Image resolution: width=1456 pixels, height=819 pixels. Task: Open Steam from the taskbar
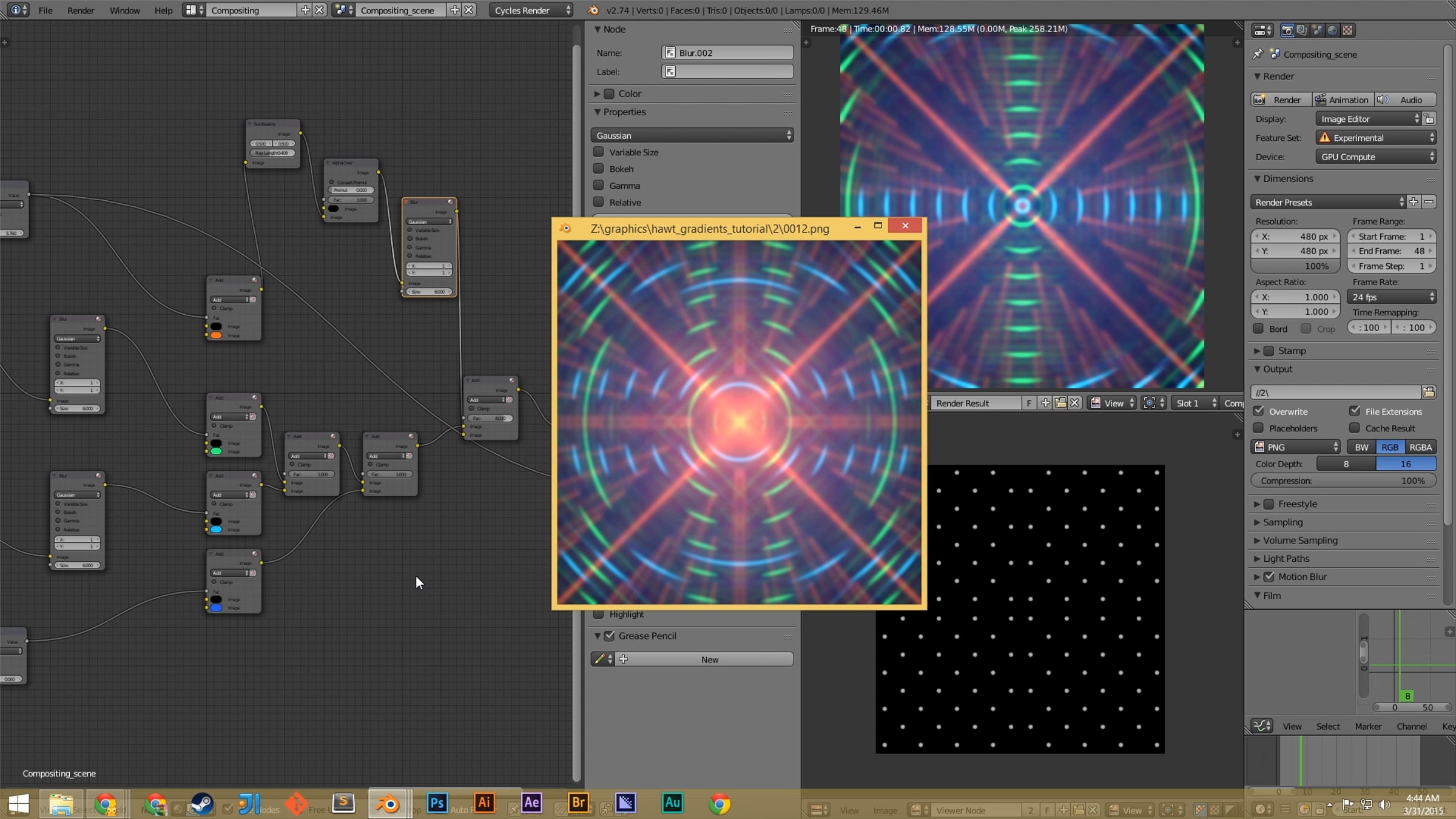coord(201,804)
